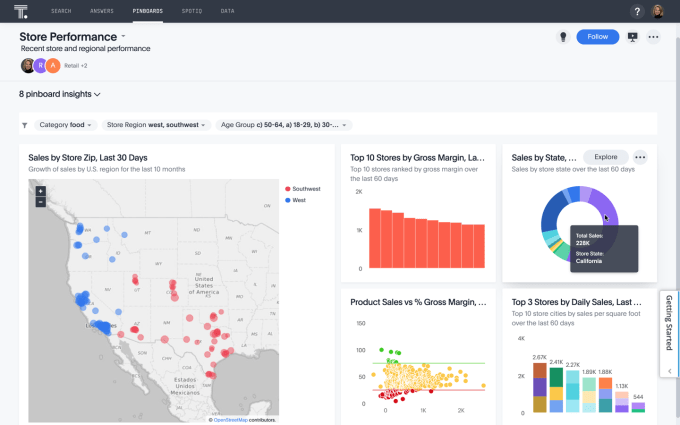Open the Store Region filter dropdown
The image size is (680, 425).
click(157, 125)
